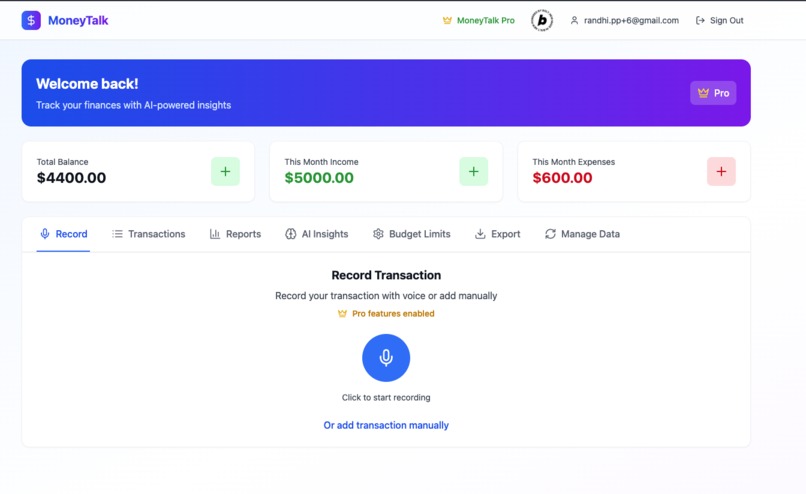
Task: Open the Reports tab
Action: tap(235, 234)
